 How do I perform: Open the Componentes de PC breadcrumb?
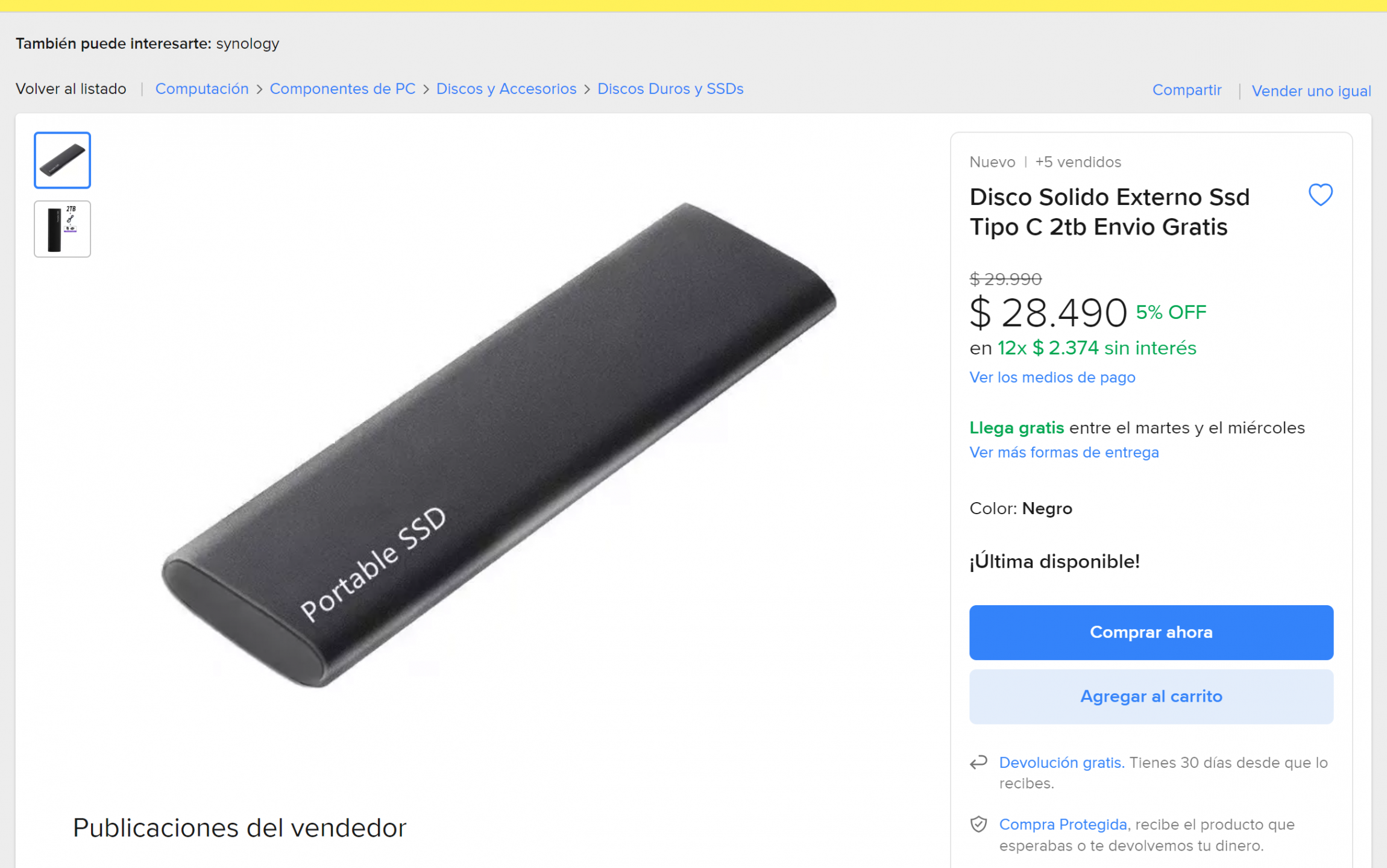click(342, 89)
